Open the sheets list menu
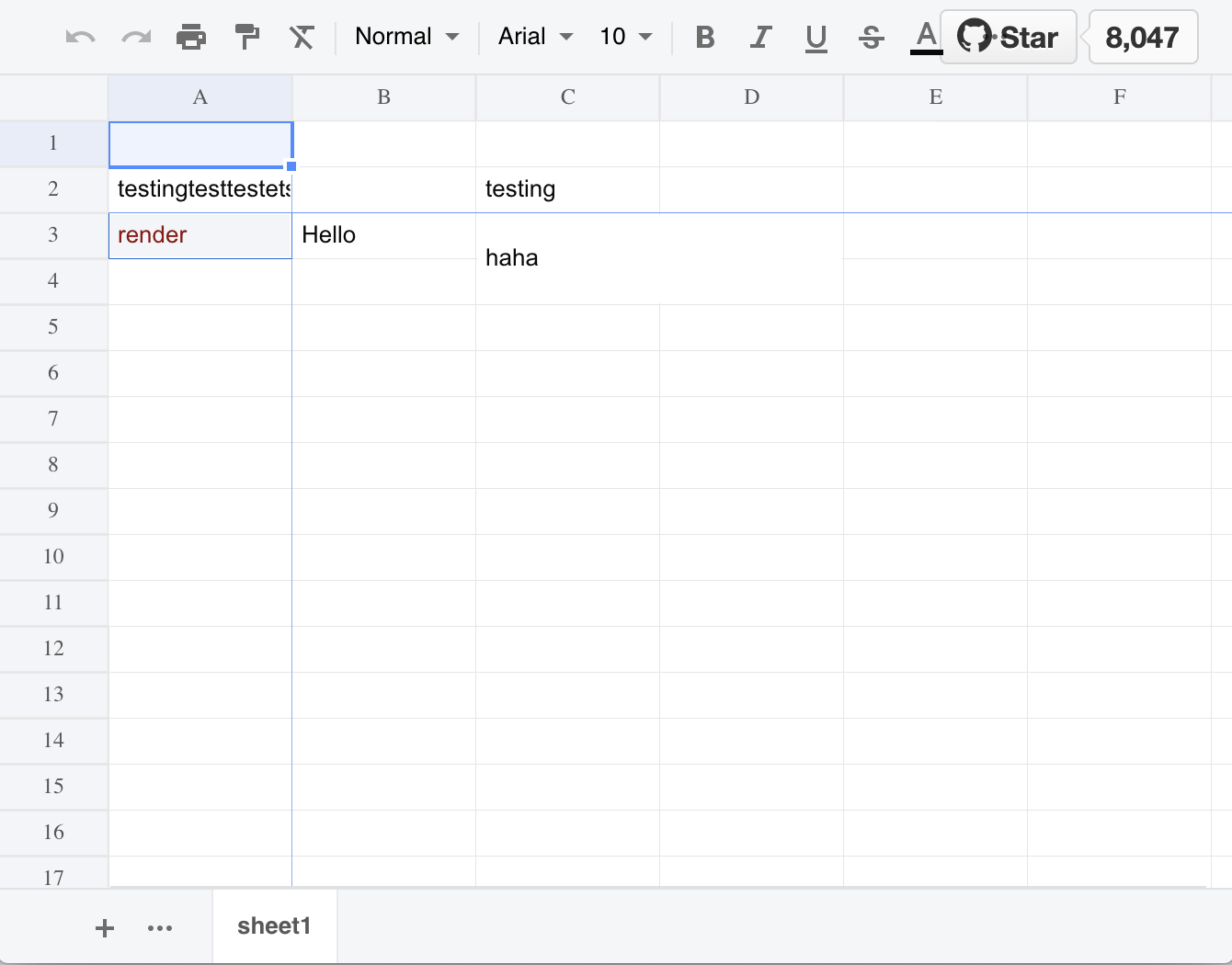The width and height of the screenshot is (1232, 965). click(160, 926)
